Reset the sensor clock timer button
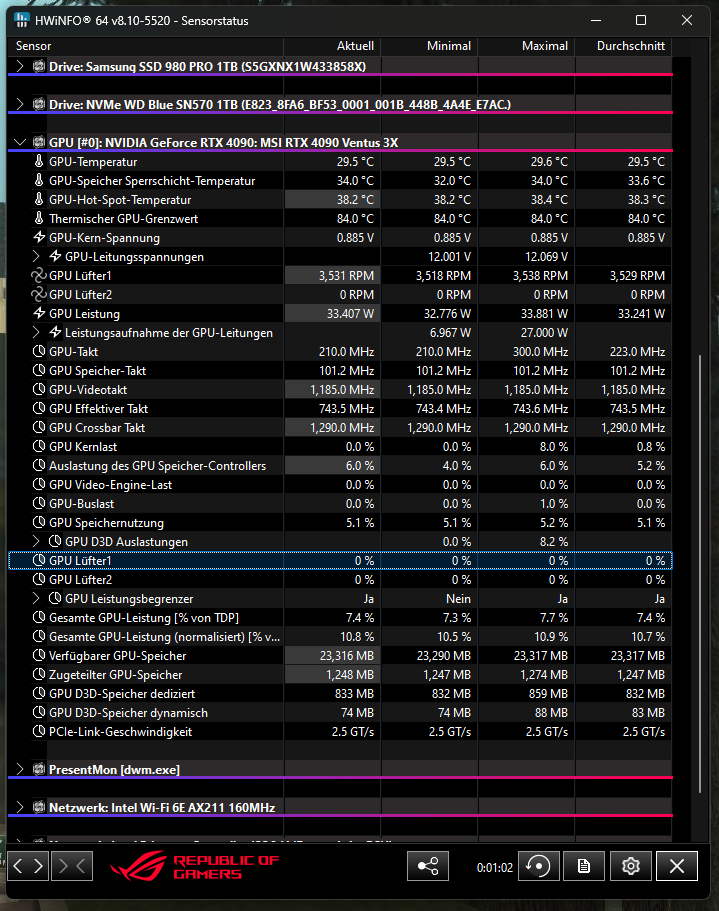 click(x=538, y=867)
